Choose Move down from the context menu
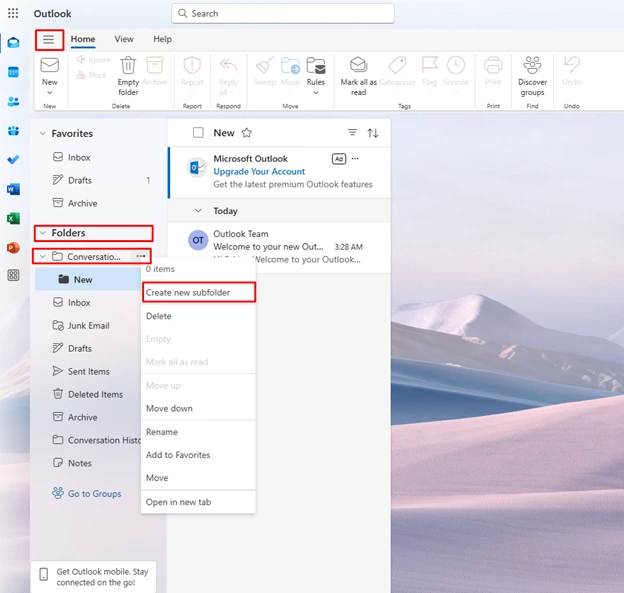 198,408
